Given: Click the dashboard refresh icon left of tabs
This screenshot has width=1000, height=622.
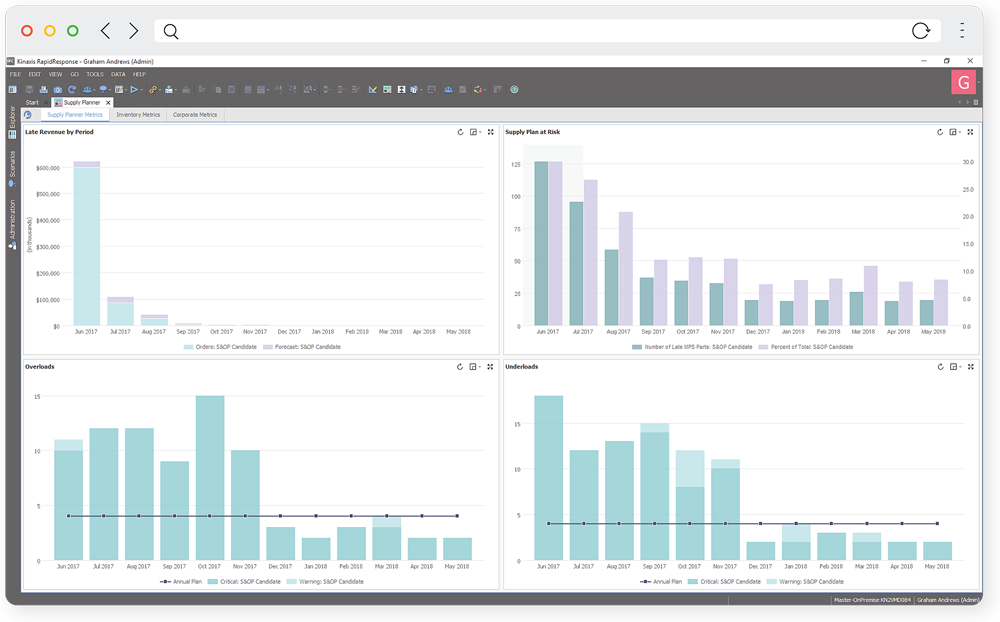Looking at the screenshot, I should 27,115.
